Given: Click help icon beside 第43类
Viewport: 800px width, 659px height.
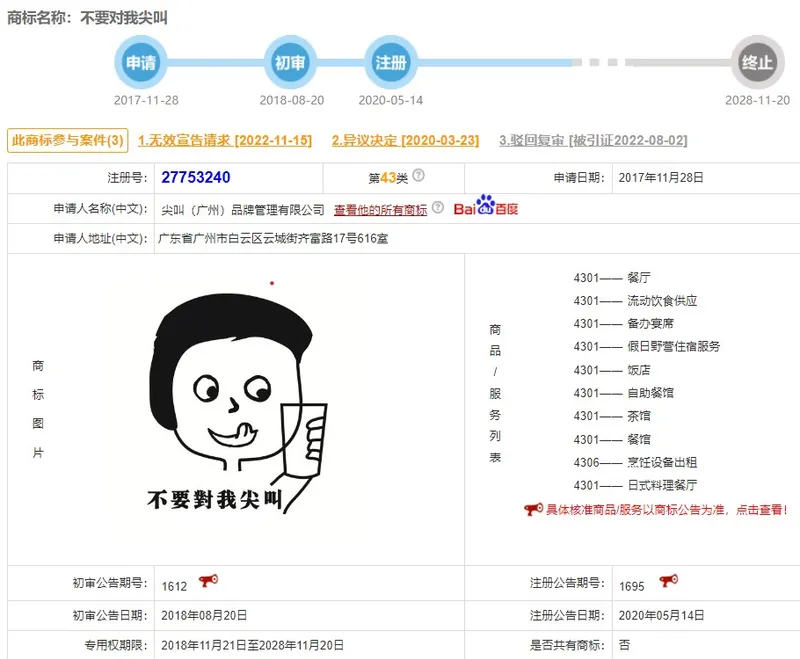Looking at the screenshot, I should click(x=418, y=175).
